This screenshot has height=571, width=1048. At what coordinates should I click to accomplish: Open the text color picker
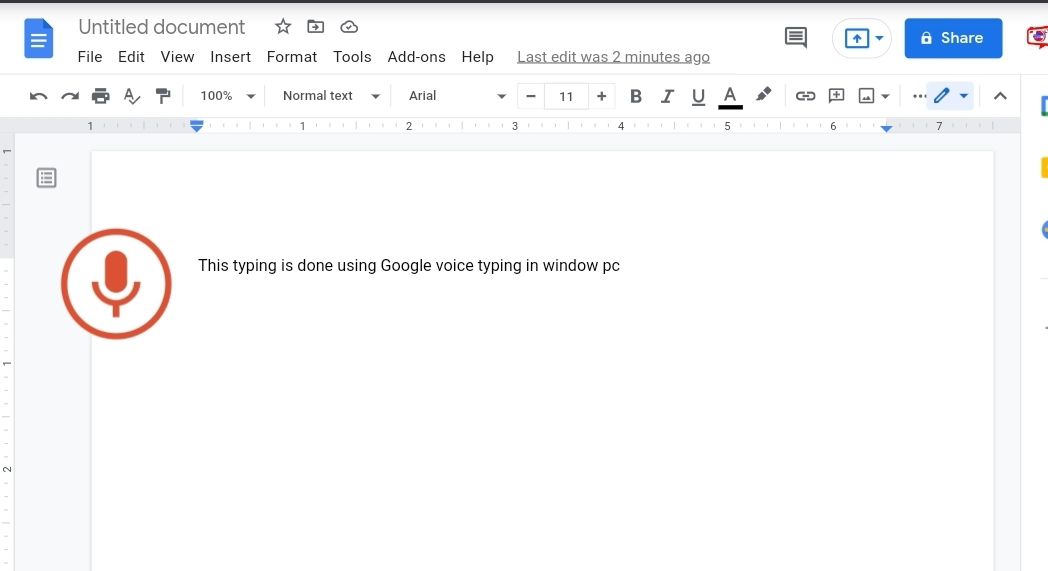point(730,98)
